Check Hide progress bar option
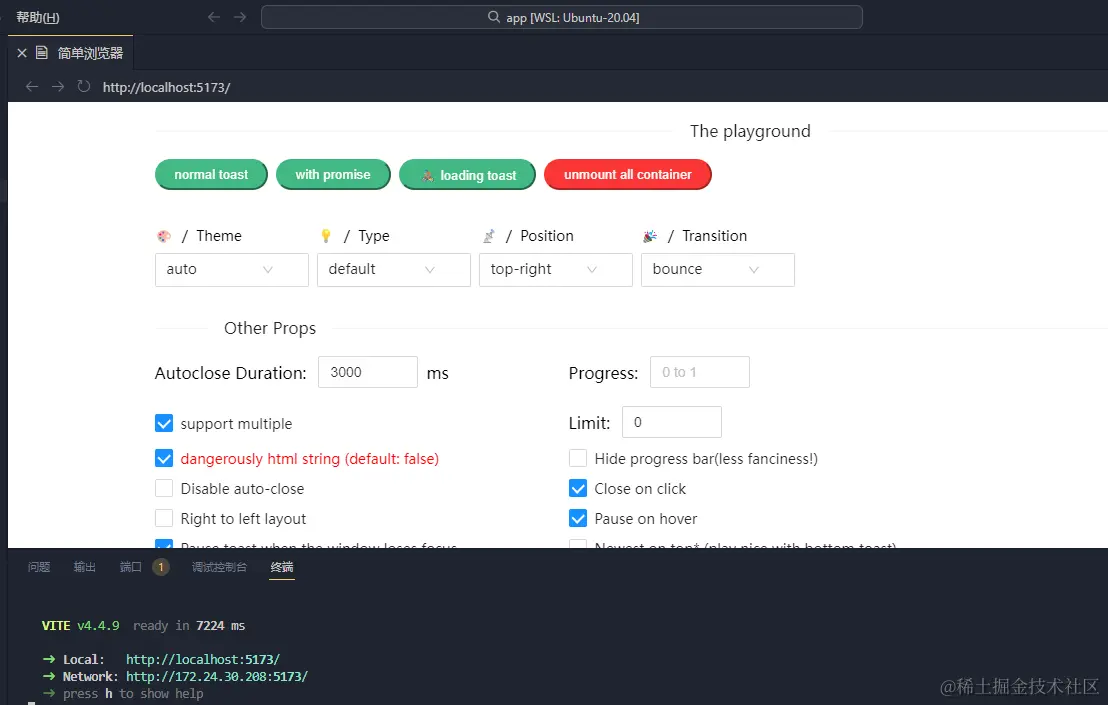 (578, 458)
